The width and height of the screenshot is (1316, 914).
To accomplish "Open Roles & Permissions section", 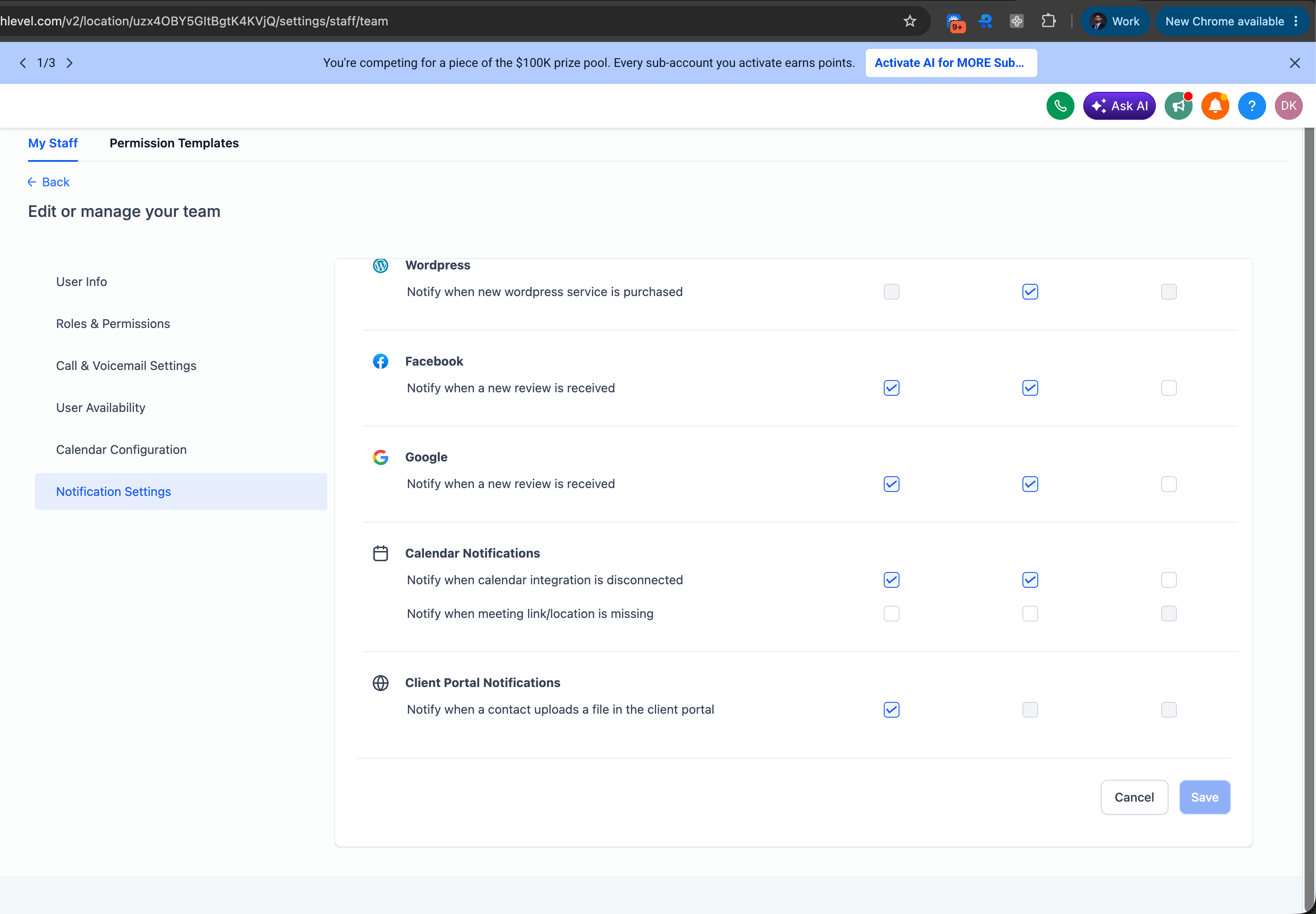I will coord(113,324).
